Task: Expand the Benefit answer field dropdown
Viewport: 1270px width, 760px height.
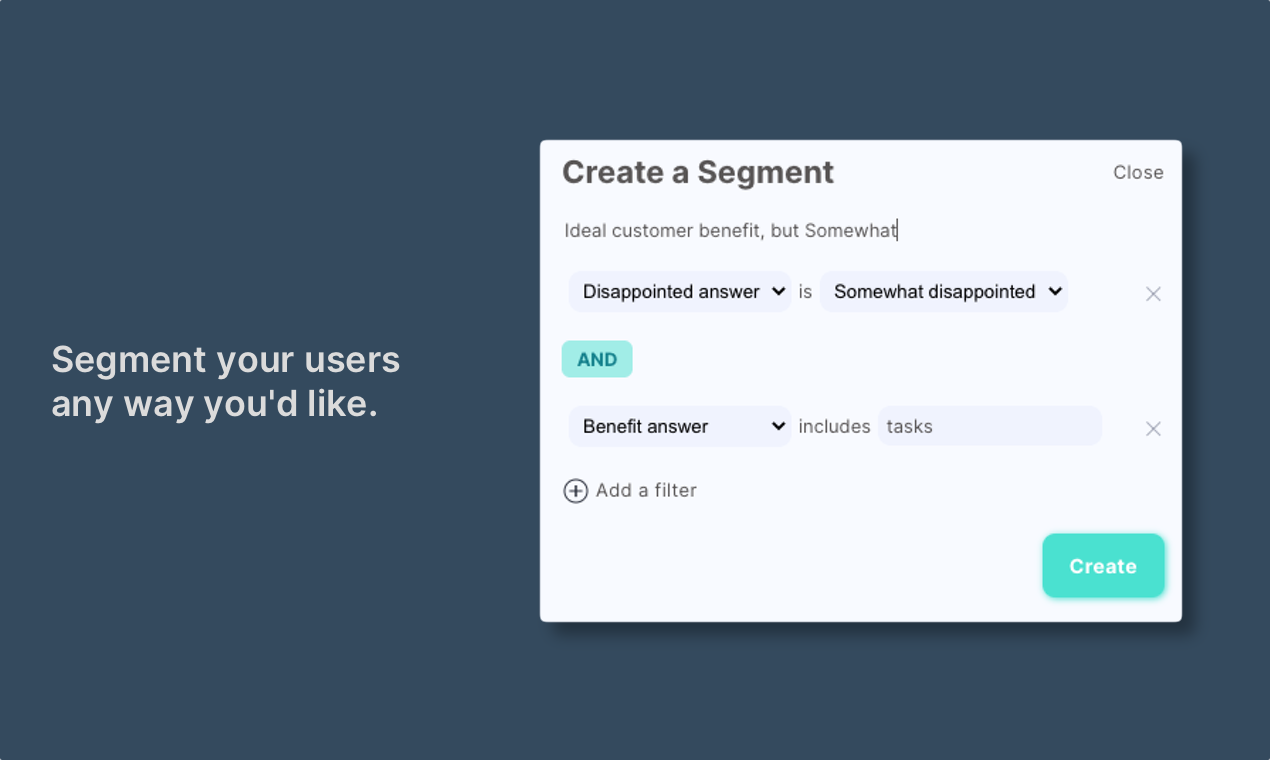Action: pyautogui.click(x=671, y=427)
